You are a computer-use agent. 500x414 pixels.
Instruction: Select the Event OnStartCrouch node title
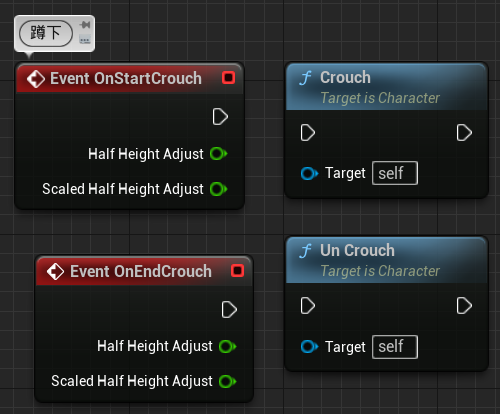coord(126,79)
